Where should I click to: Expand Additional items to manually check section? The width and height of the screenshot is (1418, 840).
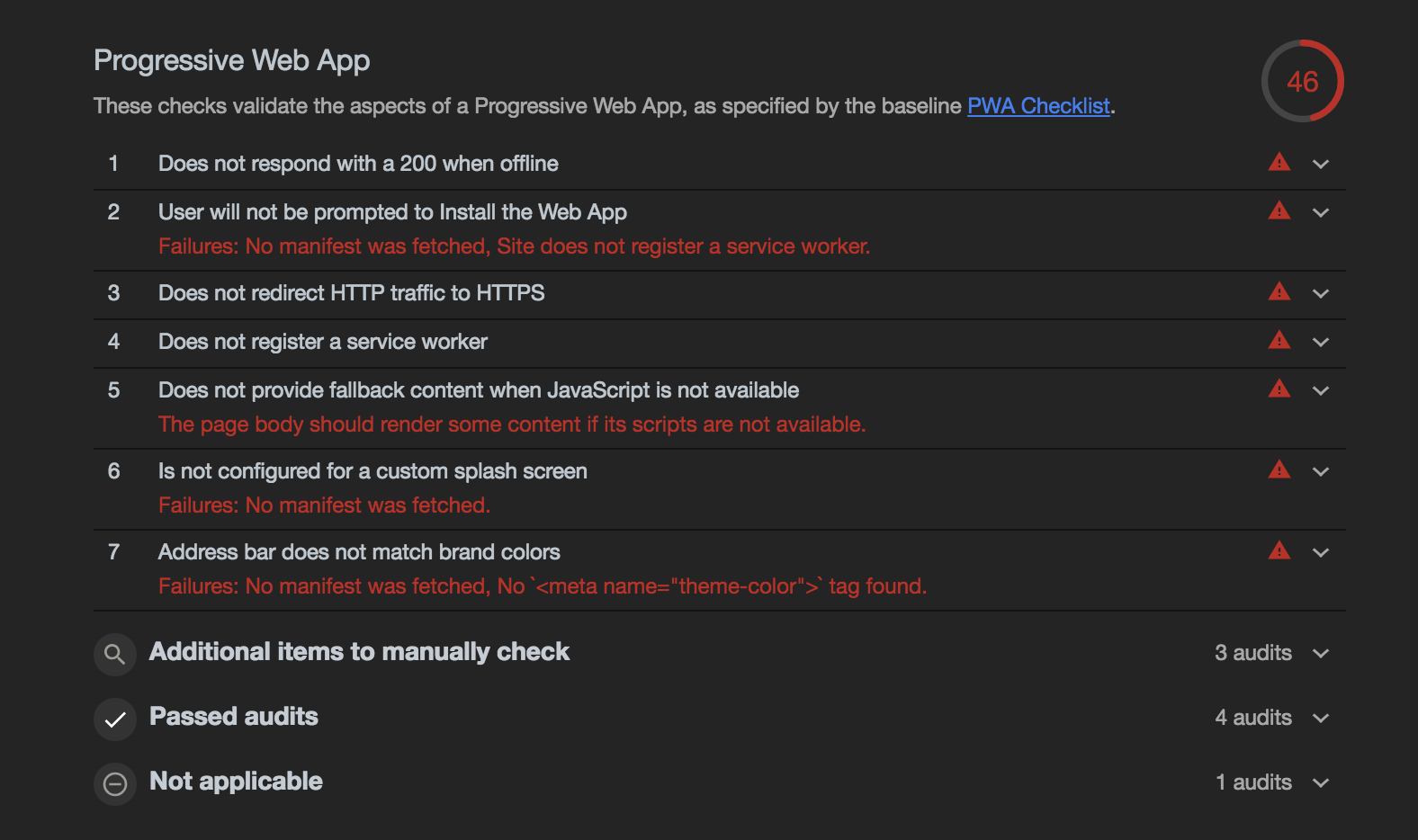1320,653
